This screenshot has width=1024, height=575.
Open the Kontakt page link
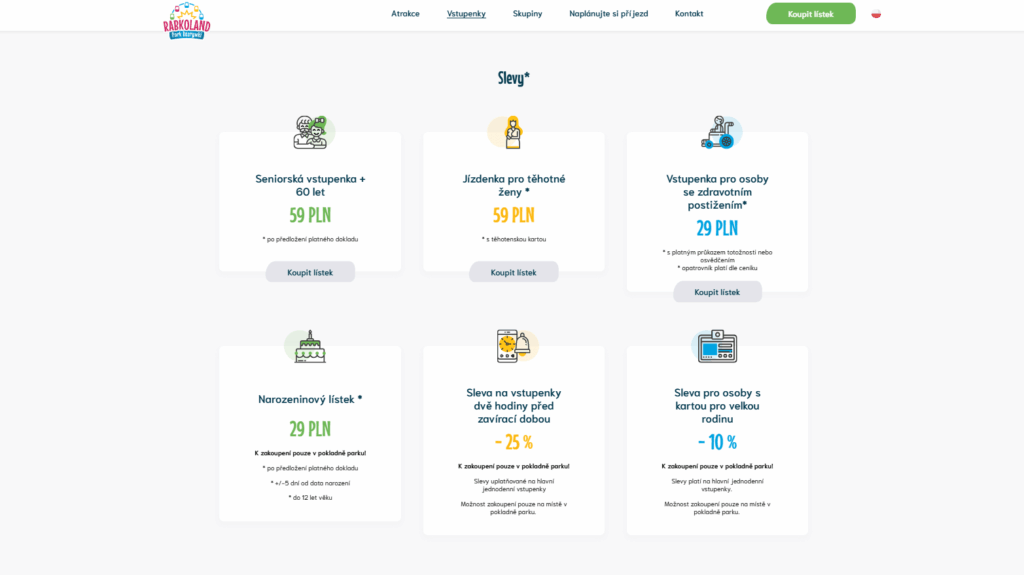(x=689, y=14)
